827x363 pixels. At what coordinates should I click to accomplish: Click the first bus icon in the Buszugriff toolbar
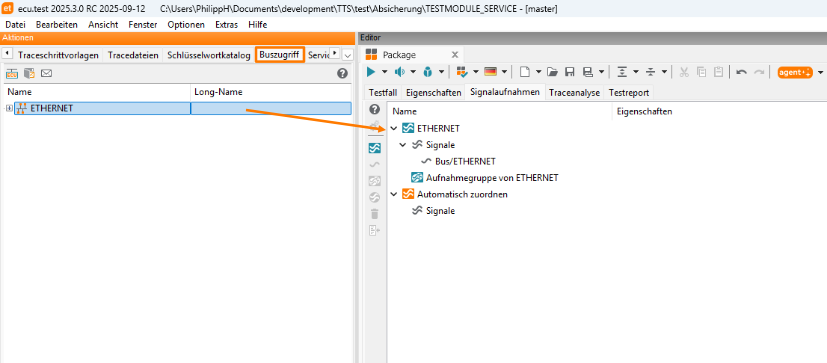pyautogui.click(x=12, y=73)
